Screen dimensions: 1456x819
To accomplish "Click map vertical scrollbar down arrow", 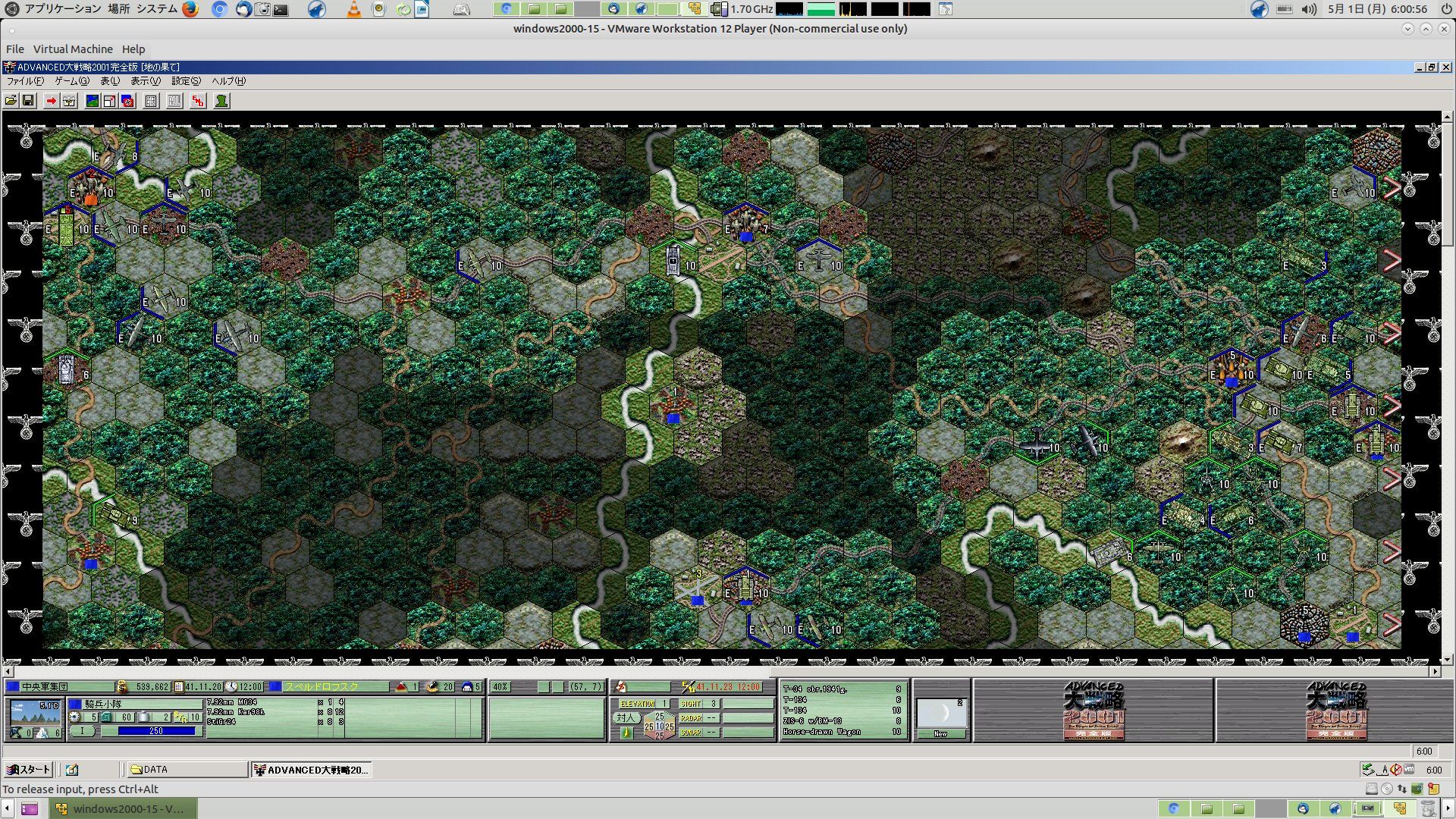I will point(1447,660).
